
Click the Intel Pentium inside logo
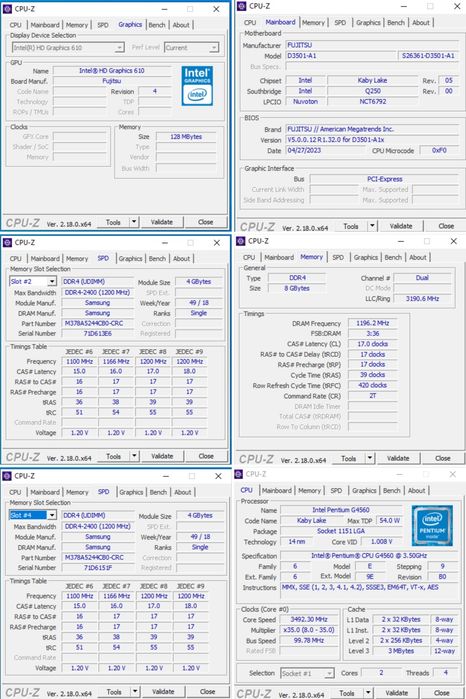tap(432, 526)
